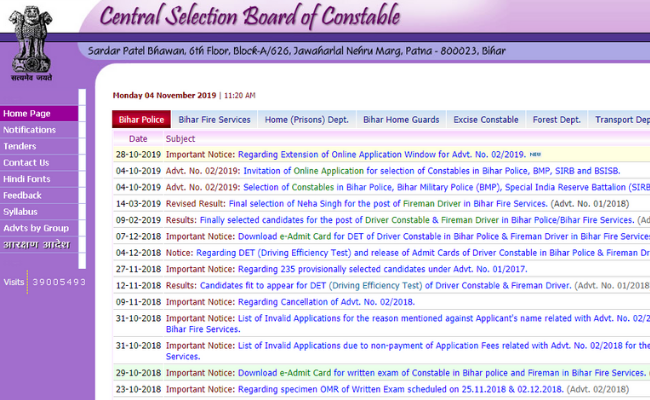Viewport: 650px width, 400px height.
Task: Select the Bihar Police tab
Action: pyautogui.click(x=141, y=120)
